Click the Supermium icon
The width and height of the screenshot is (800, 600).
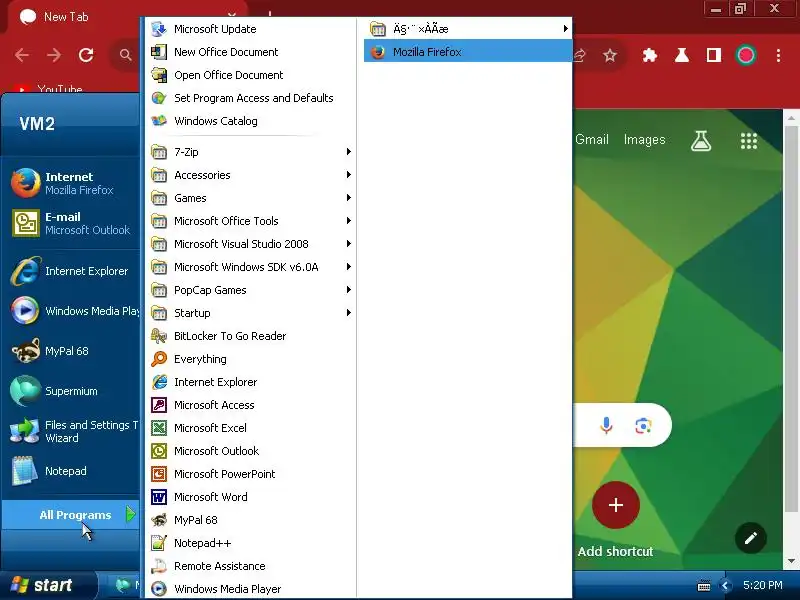pyautogui.click(x=25, y=391)
